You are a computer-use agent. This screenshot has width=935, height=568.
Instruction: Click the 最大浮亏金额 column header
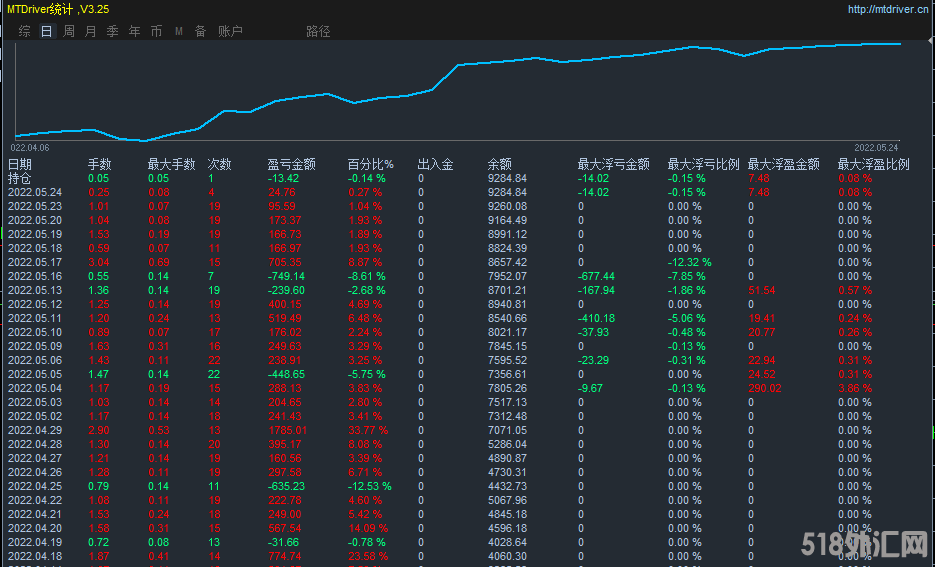click(613, 164)
